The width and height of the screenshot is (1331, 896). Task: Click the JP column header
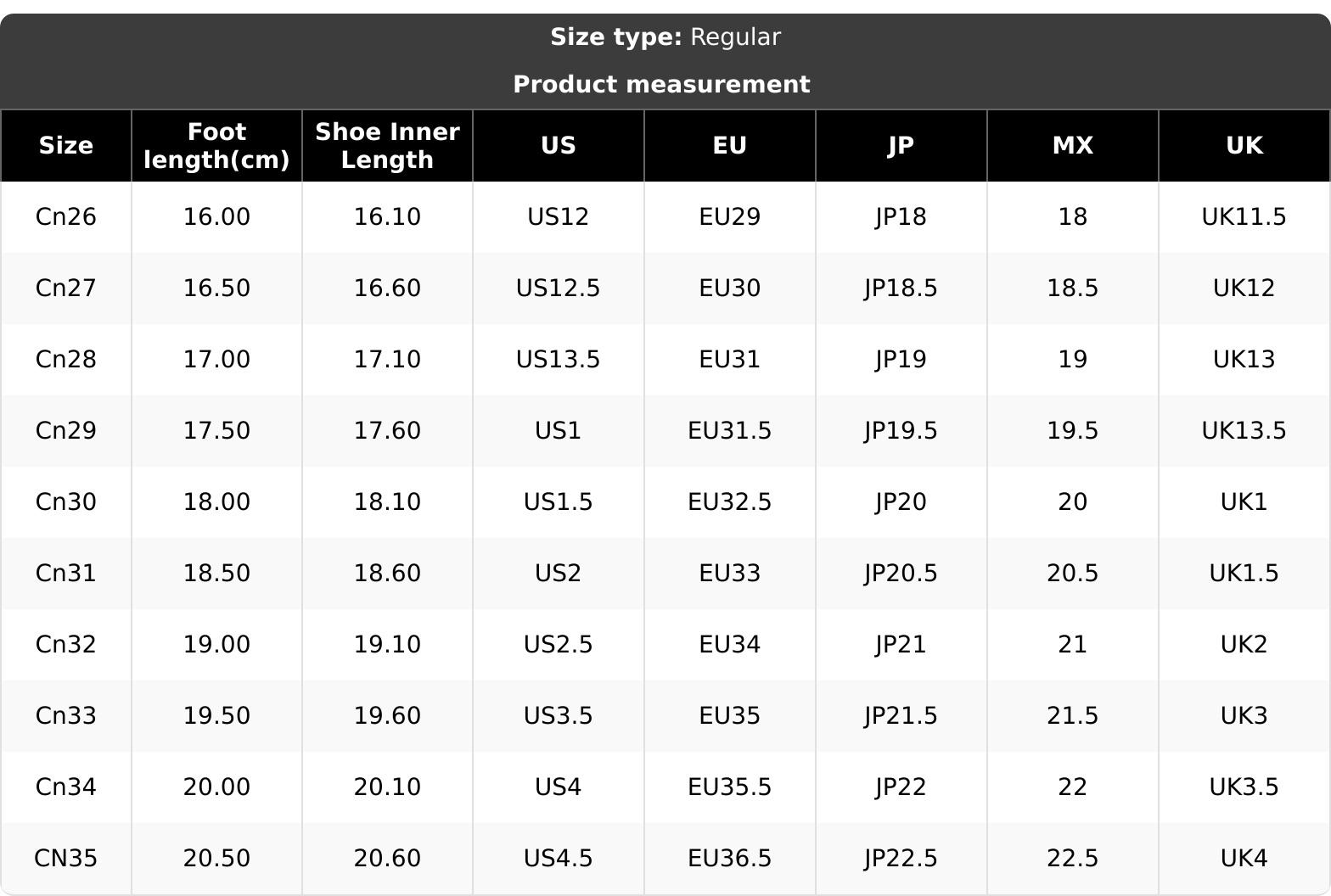click(901, 146)
